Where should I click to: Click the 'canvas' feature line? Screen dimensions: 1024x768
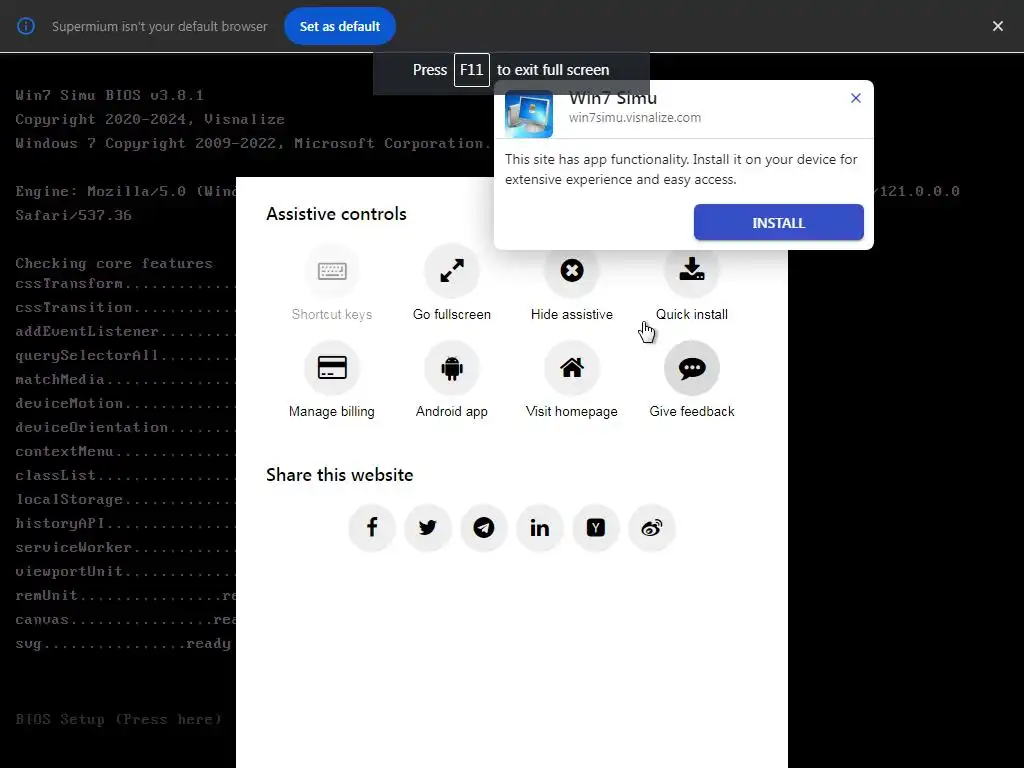coord(125,620)
